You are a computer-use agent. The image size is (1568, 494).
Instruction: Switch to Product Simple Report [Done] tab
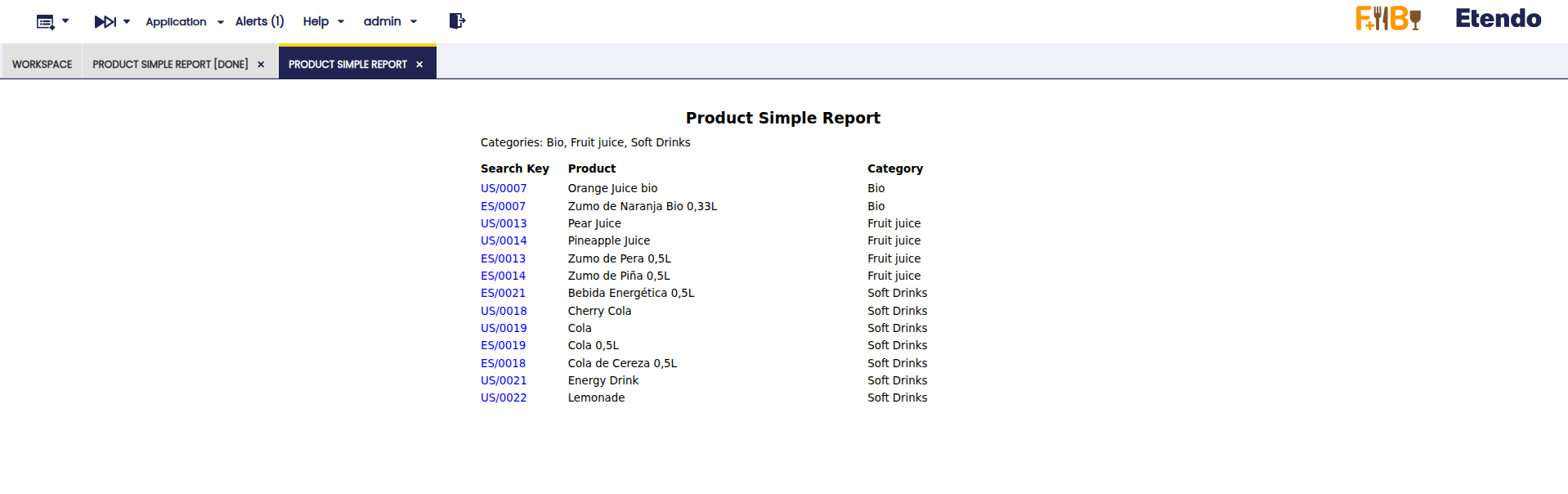coord(170,65)
